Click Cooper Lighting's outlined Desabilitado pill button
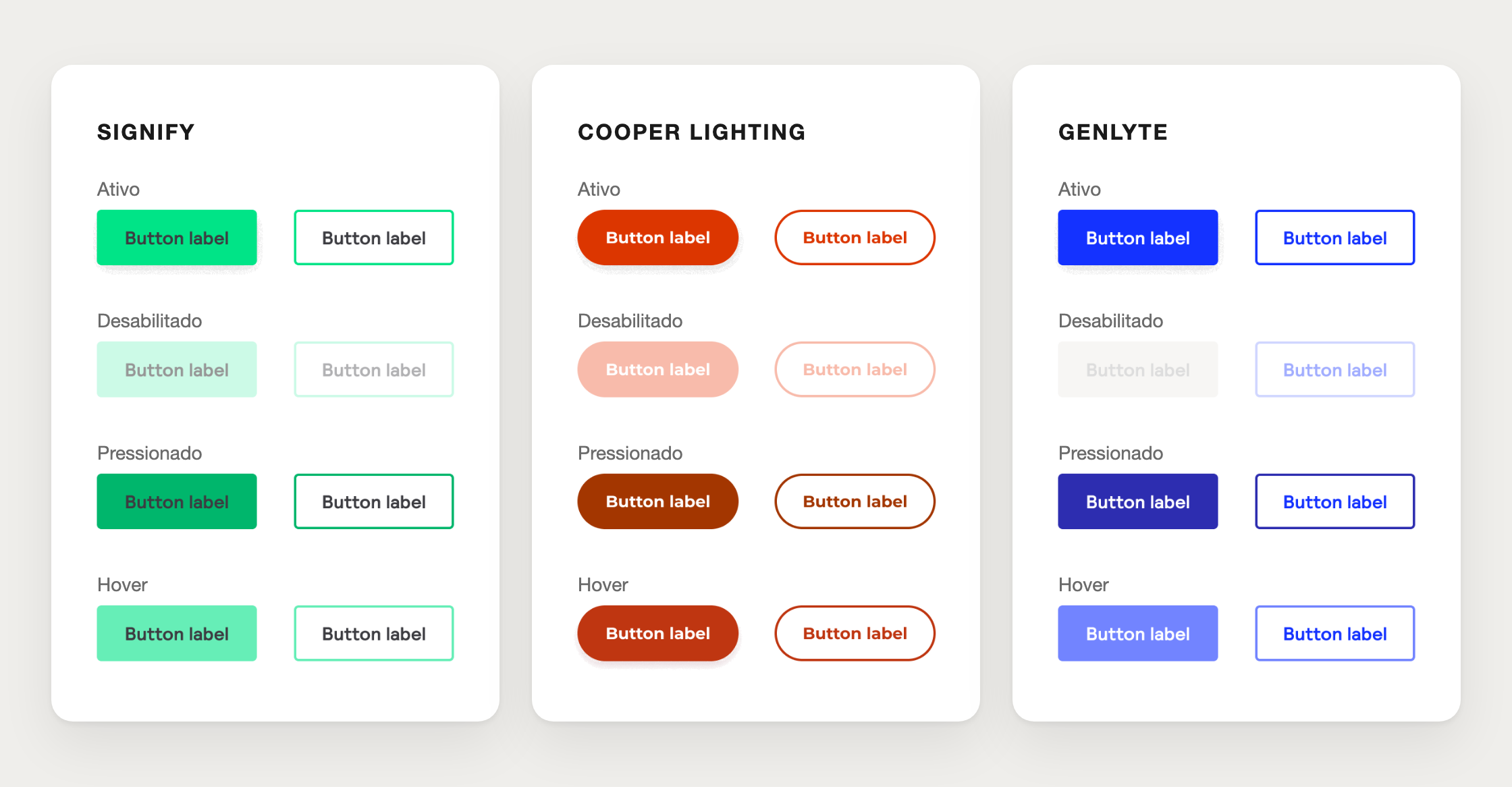This screenshot has height=787, width=1512. [x=855, y=369]
